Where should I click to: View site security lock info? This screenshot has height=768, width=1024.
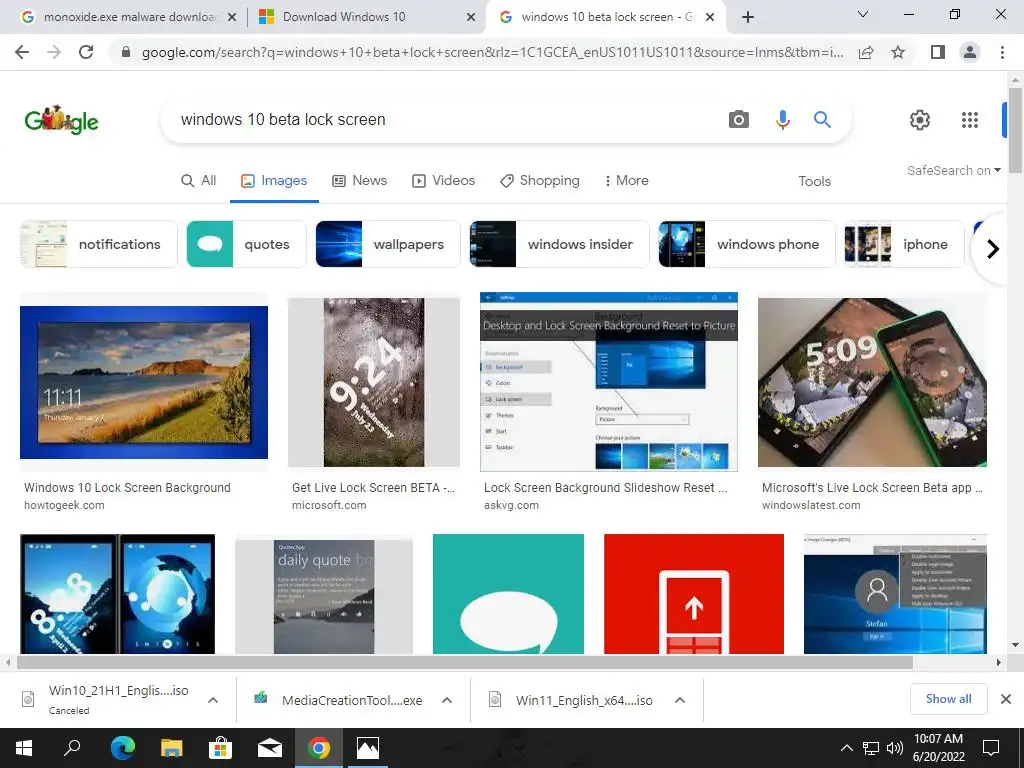point(126,52)
